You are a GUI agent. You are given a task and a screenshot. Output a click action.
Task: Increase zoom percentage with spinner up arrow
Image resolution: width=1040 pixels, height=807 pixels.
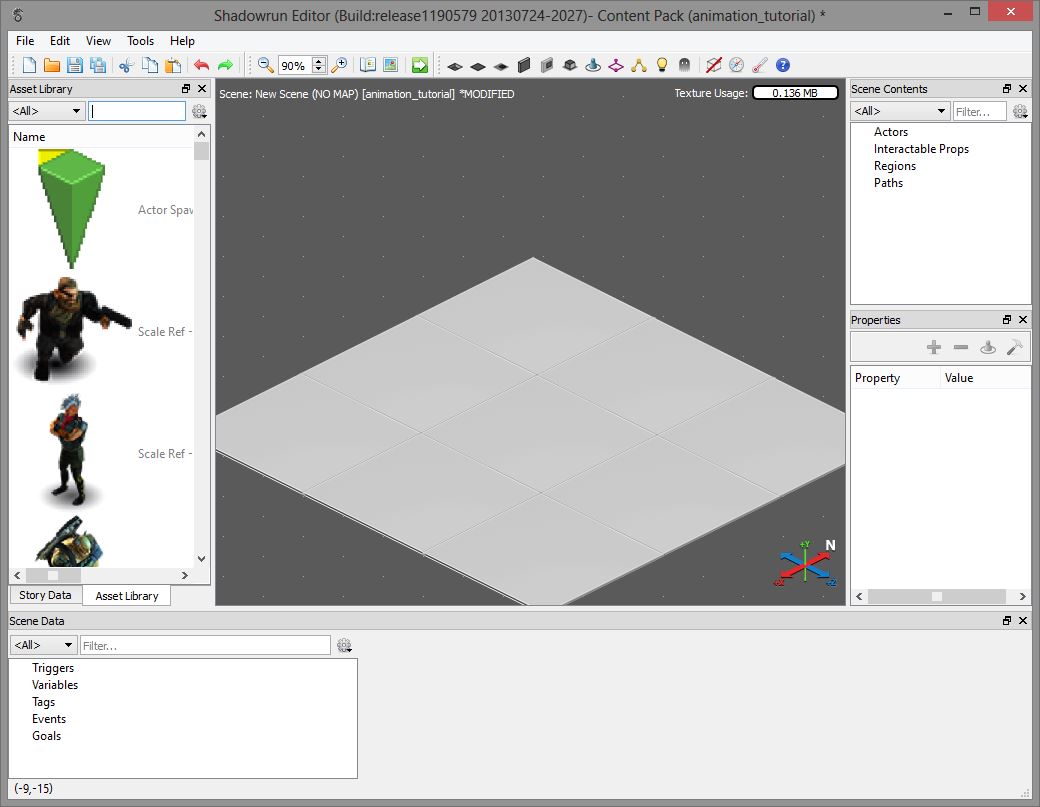point(319,61)
